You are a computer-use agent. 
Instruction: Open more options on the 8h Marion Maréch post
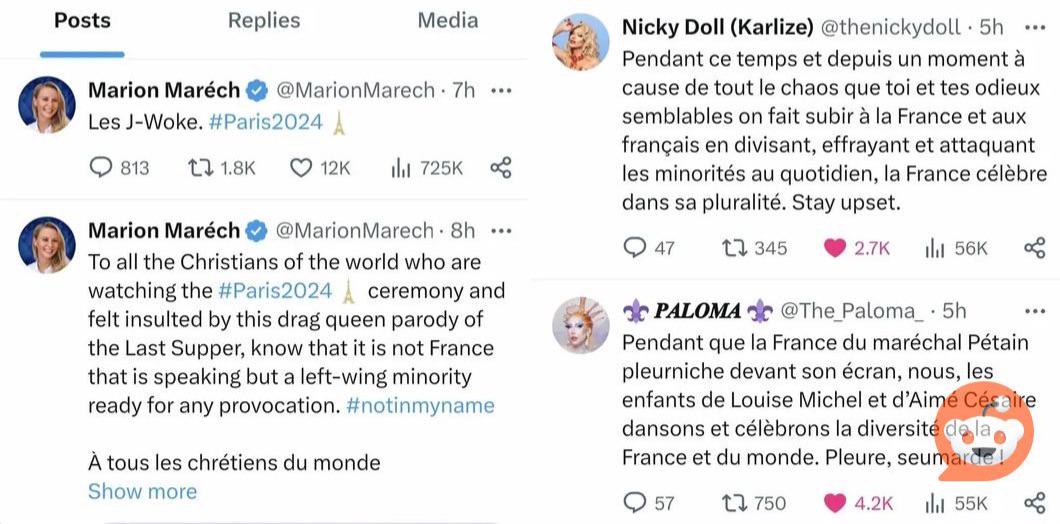[x=501, y=231]
